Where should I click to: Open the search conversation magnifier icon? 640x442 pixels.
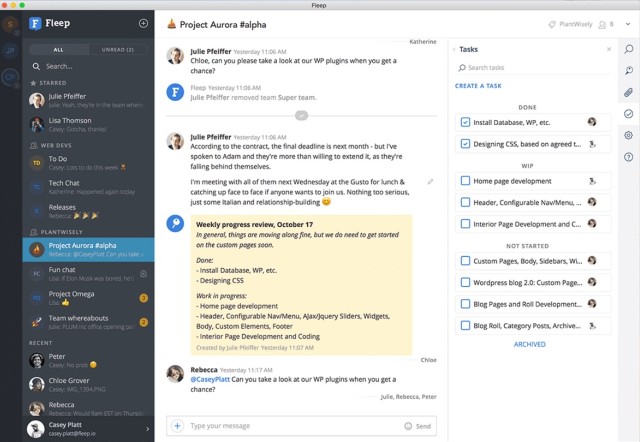coord(629,49)
